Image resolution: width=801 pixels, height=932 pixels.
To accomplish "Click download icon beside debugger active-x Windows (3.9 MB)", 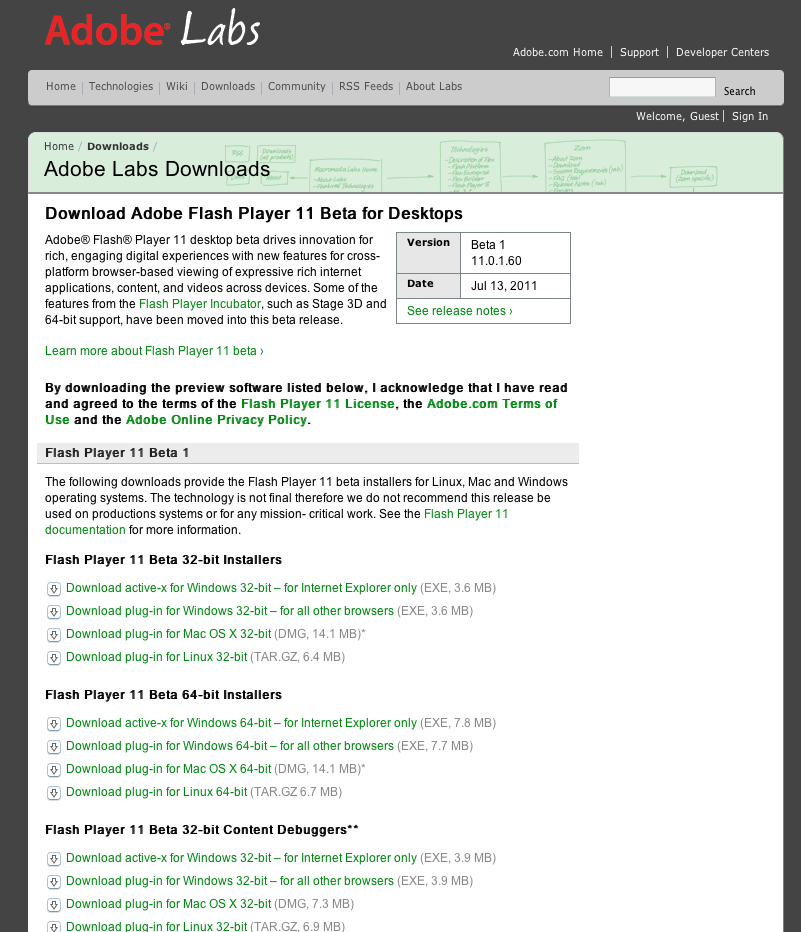I will 53,859.
